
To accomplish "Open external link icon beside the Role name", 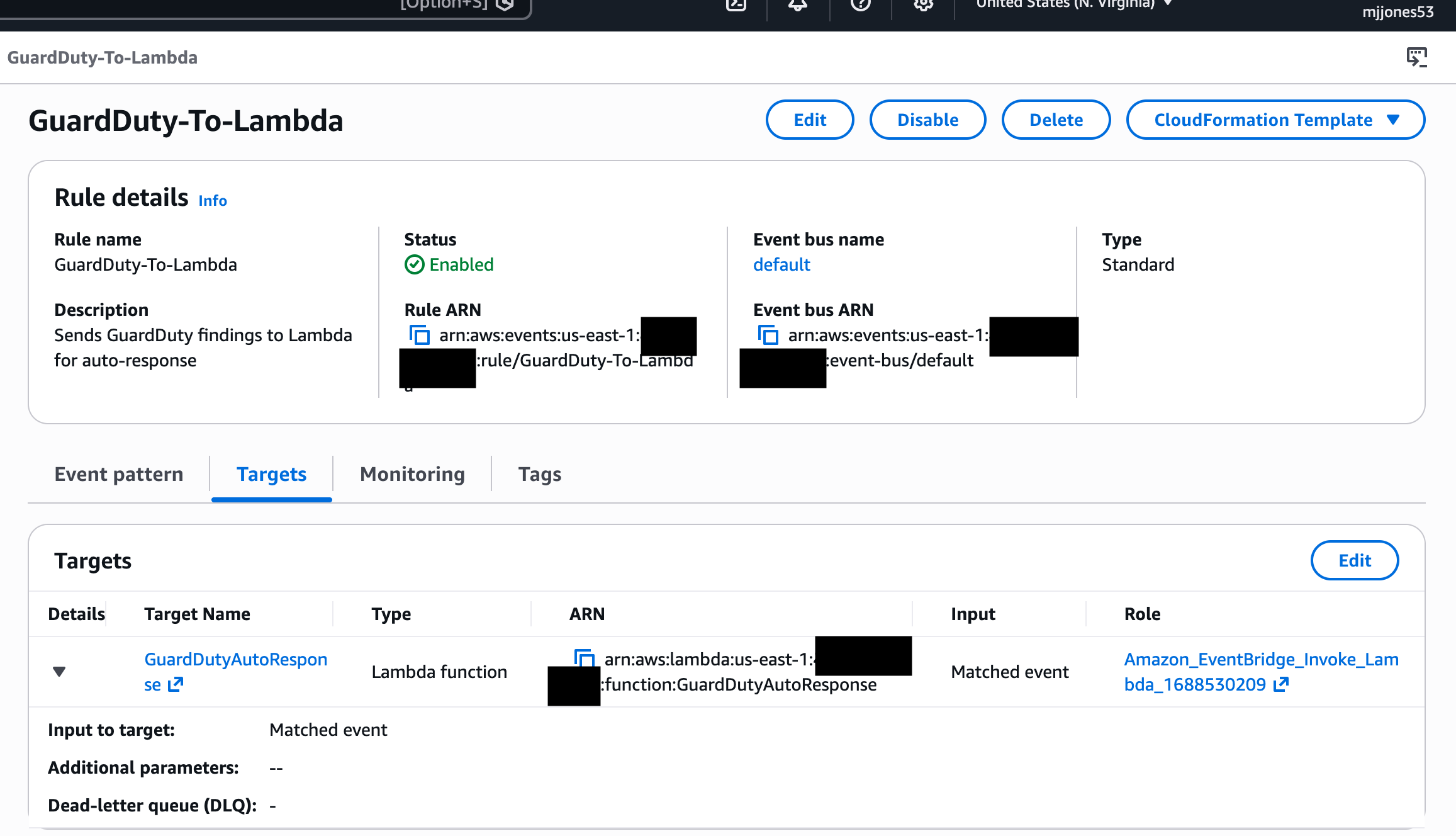I will pyautogui.click(x=1281, y=684).
